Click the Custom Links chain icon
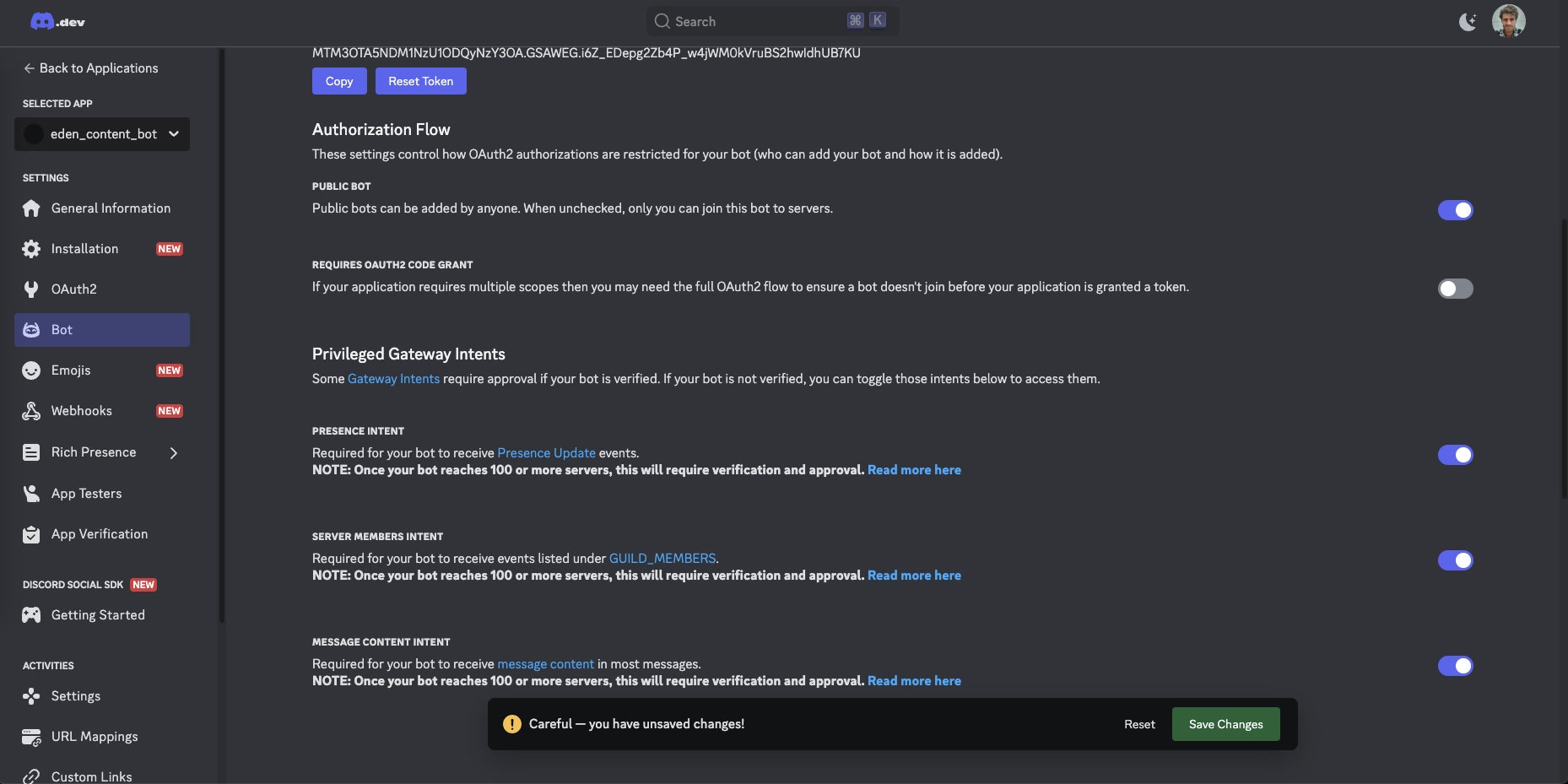 tap(31, 776)
